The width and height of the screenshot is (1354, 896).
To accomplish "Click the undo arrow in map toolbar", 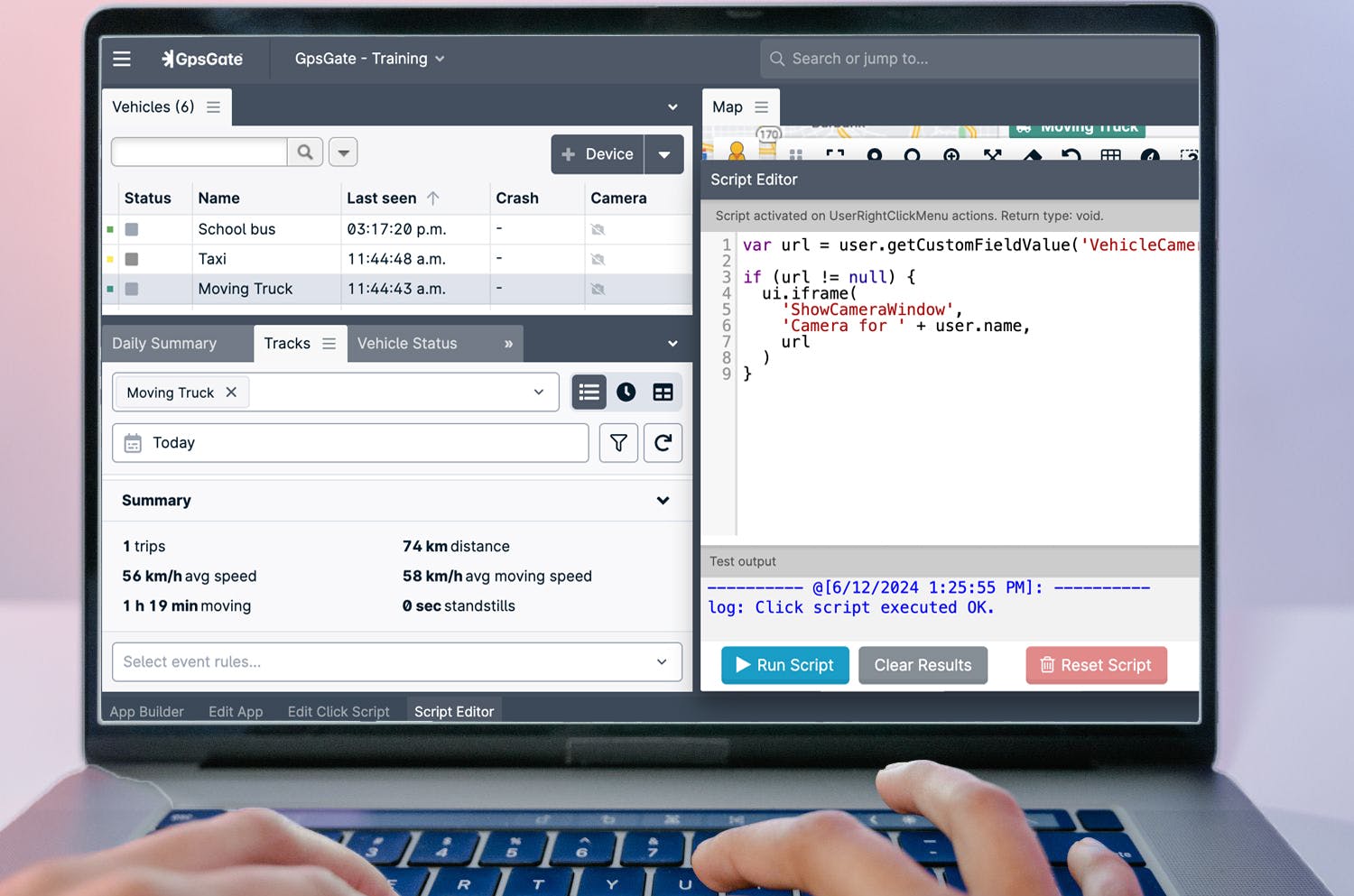I will tap(1071, 155).
